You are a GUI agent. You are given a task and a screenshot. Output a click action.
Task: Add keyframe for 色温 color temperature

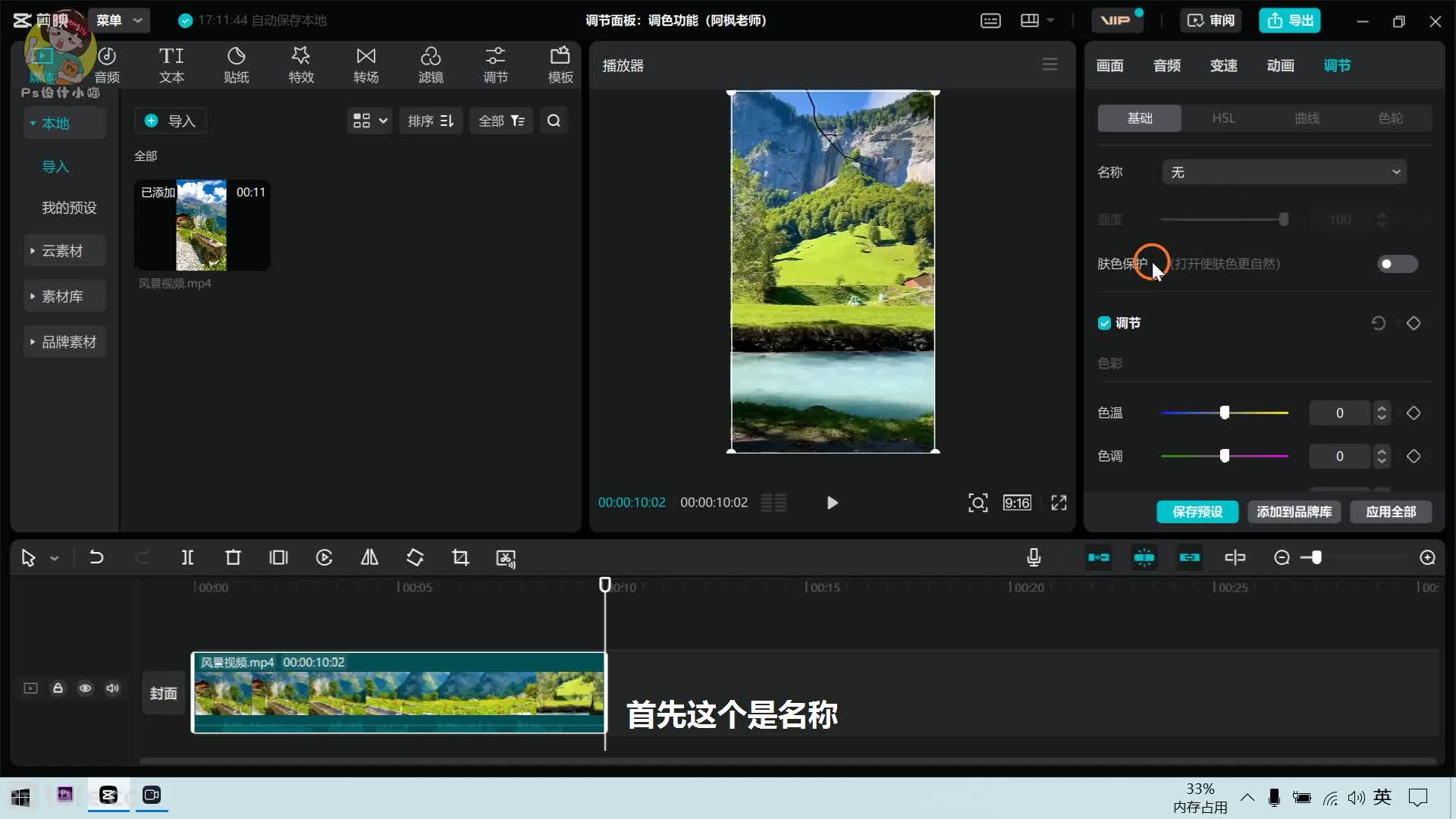(x=1413, y=413)
